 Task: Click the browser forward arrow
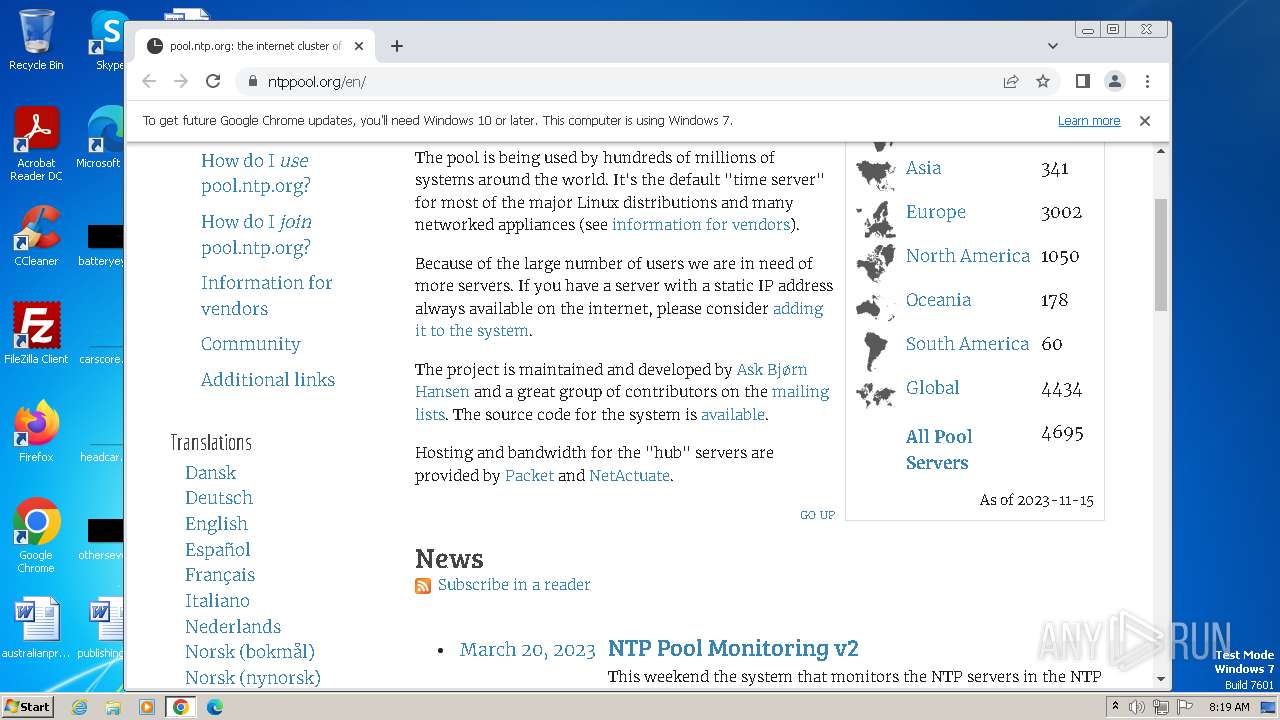(x=181, y=82)
